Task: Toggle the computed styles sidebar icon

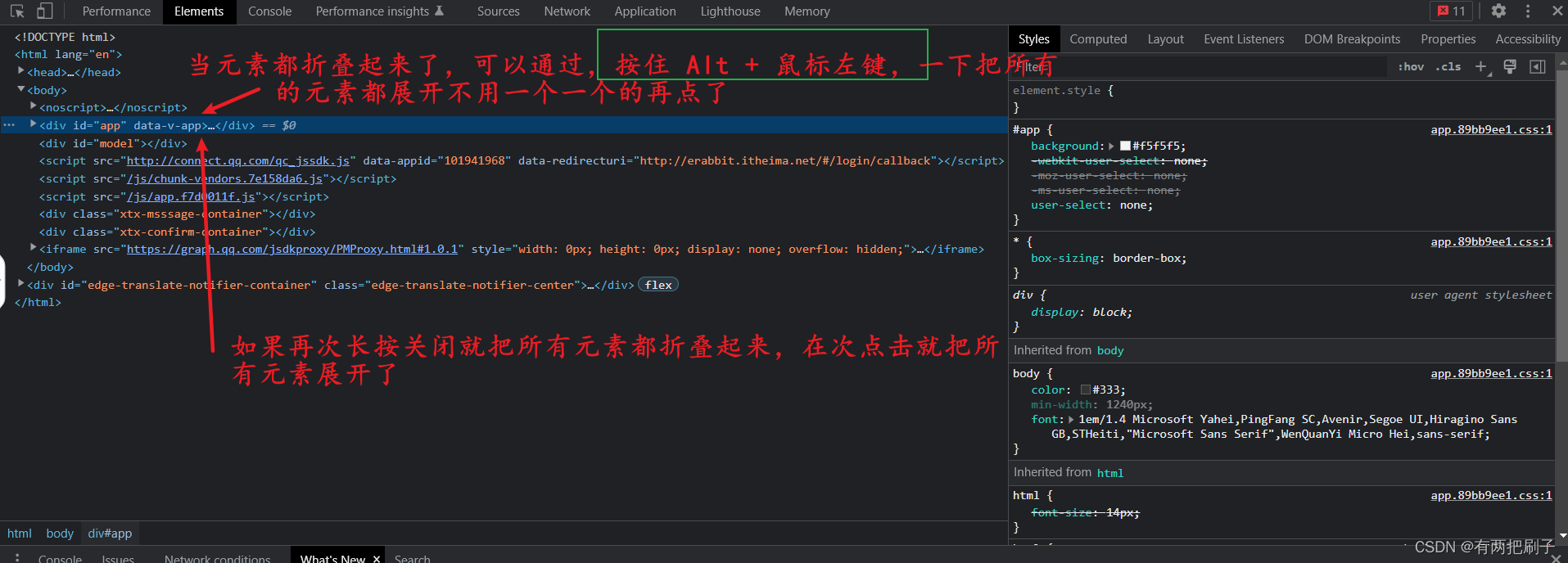Action: (x=1538, y=66)
